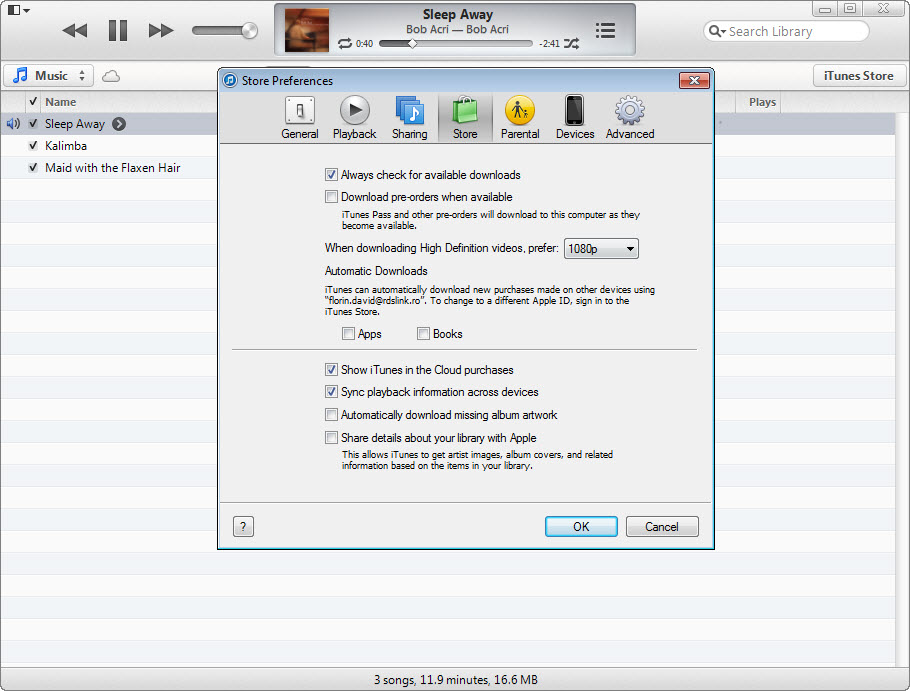Uncheck the Kalimba song checkbox

[x=33, y=146]
